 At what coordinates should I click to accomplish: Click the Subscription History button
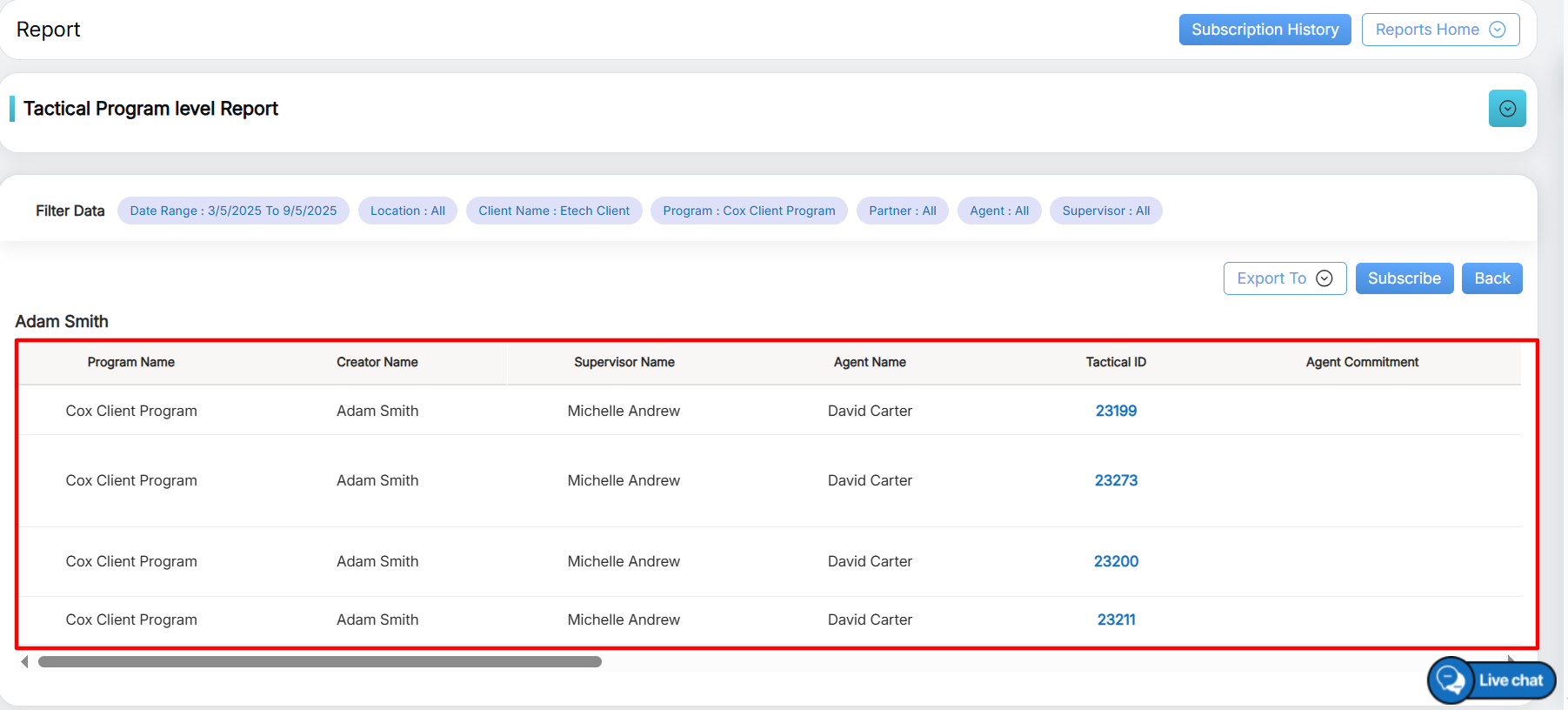pos(1264,30)
